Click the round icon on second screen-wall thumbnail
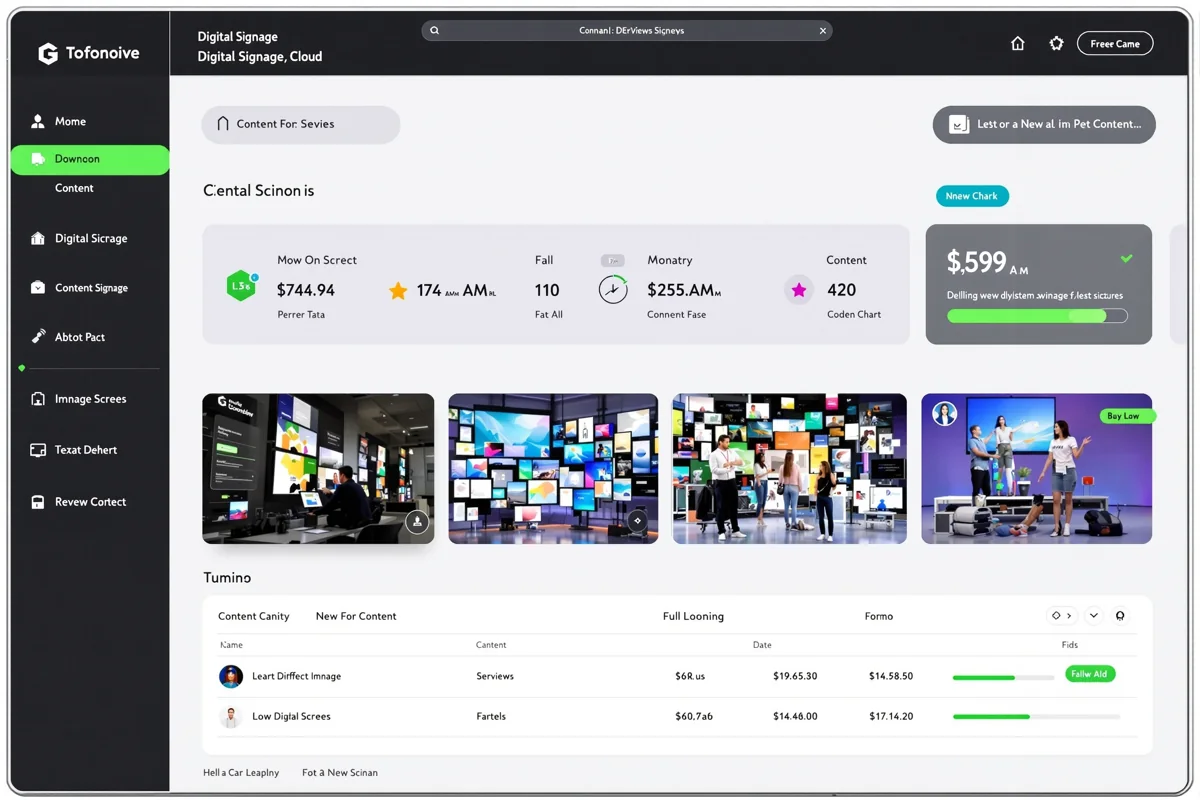 (x=638, y=521)
